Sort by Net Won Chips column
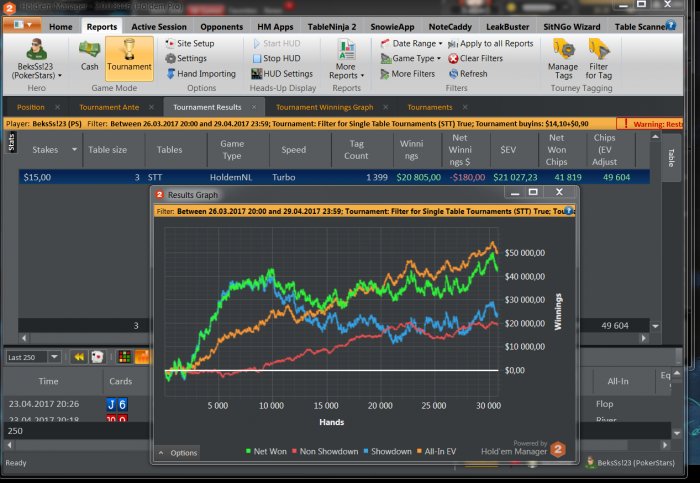Viewport: 700px width, 483px height. click(x=556, y=150)
